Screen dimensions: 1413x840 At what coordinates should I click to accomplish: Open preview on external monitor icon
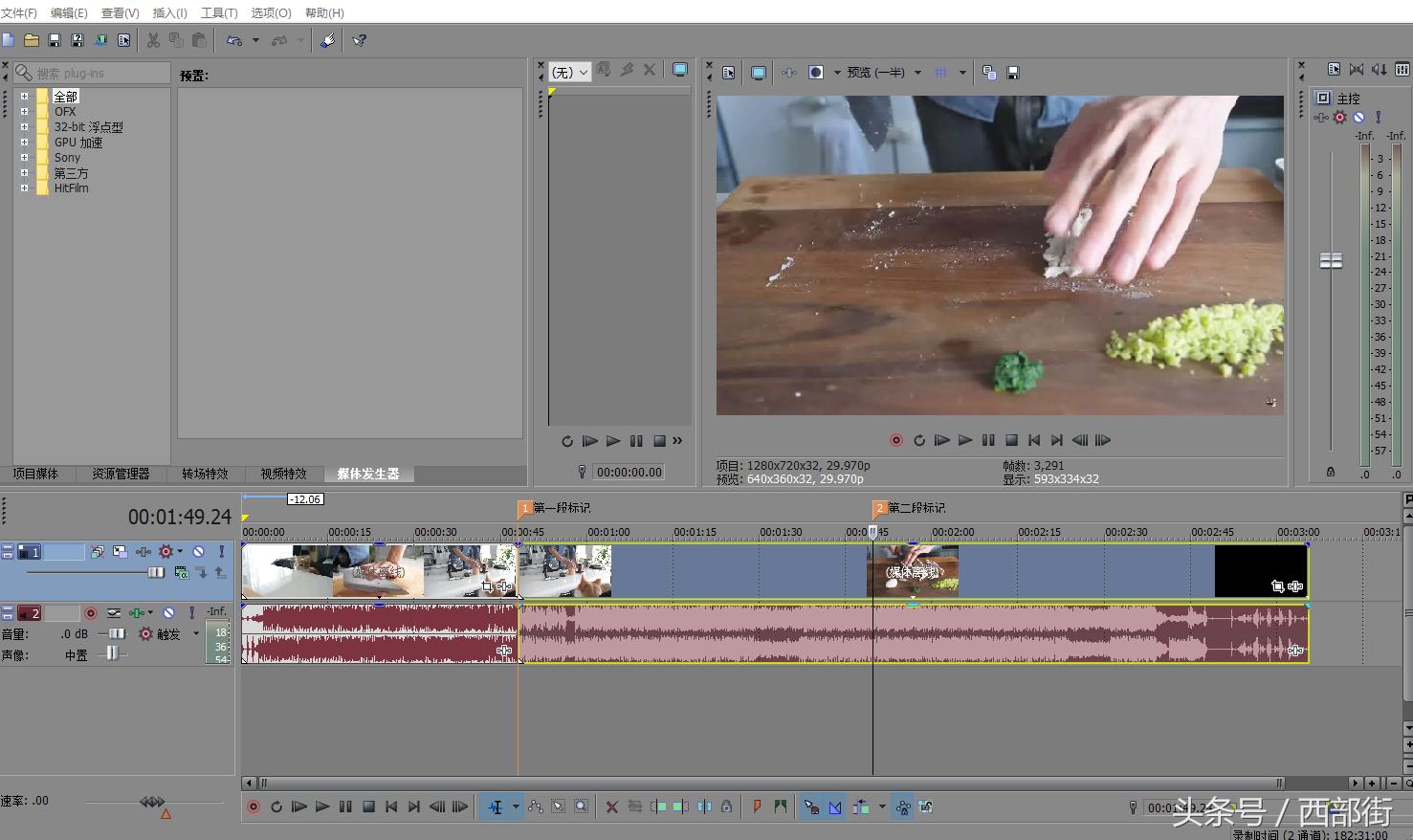point(759,73)
